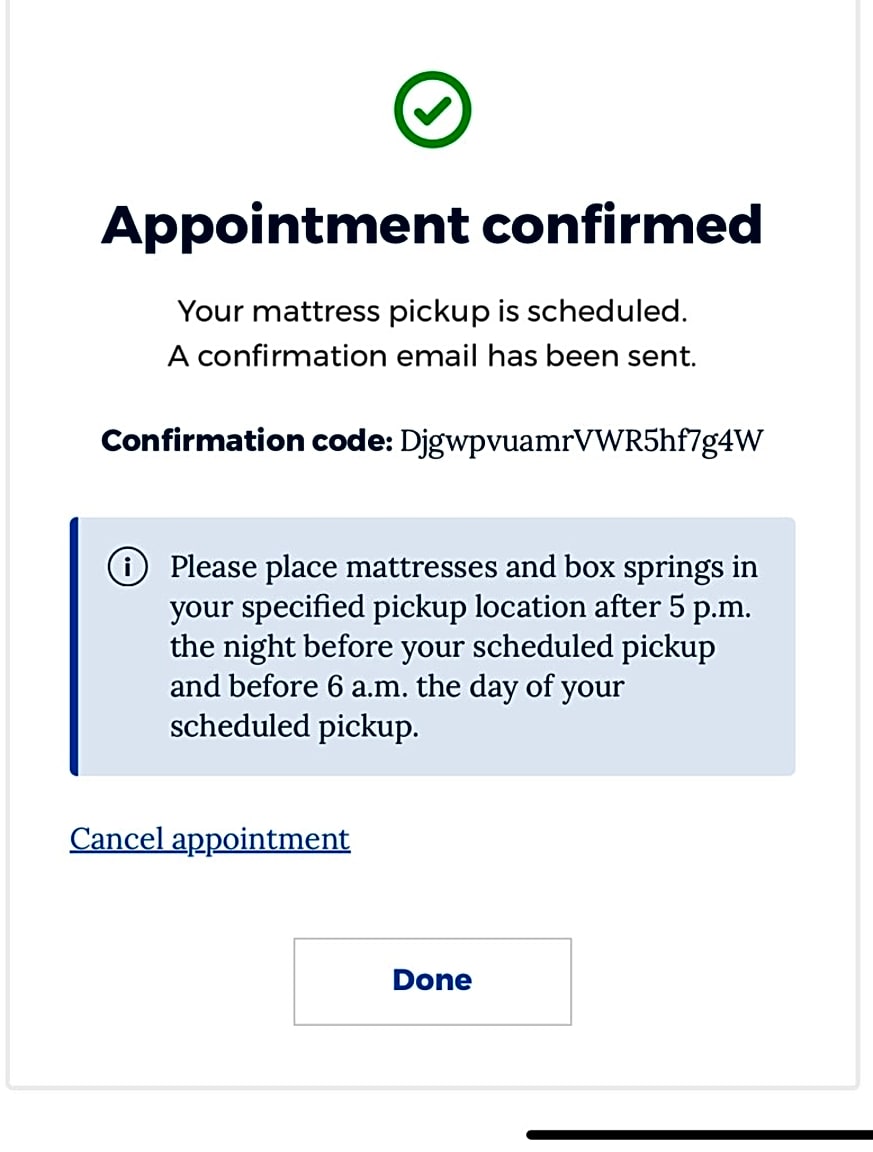
Task: Click the dark blue left border of the notice
Action: pos(74,646)
